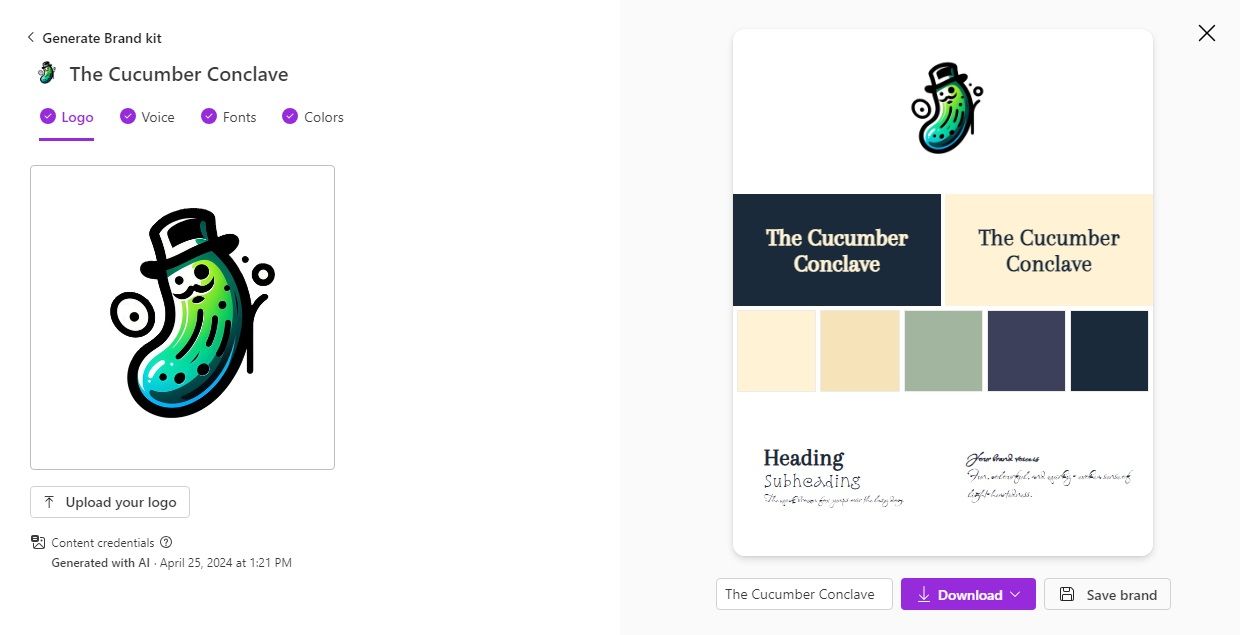
Task: Open the Colors tab
Action: [323, 117]
